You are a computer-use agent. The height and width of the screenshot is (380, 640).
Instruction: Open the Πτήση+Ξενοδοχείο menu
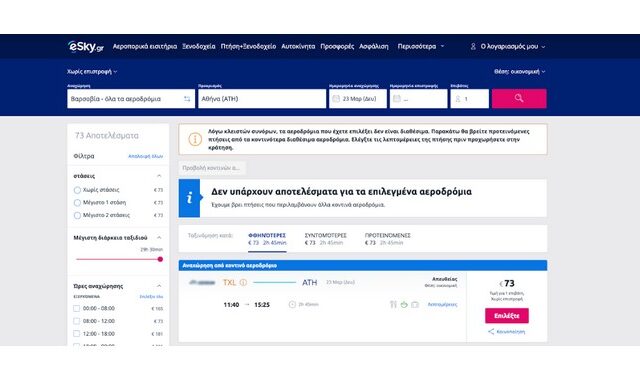click(x=248, y=47)
